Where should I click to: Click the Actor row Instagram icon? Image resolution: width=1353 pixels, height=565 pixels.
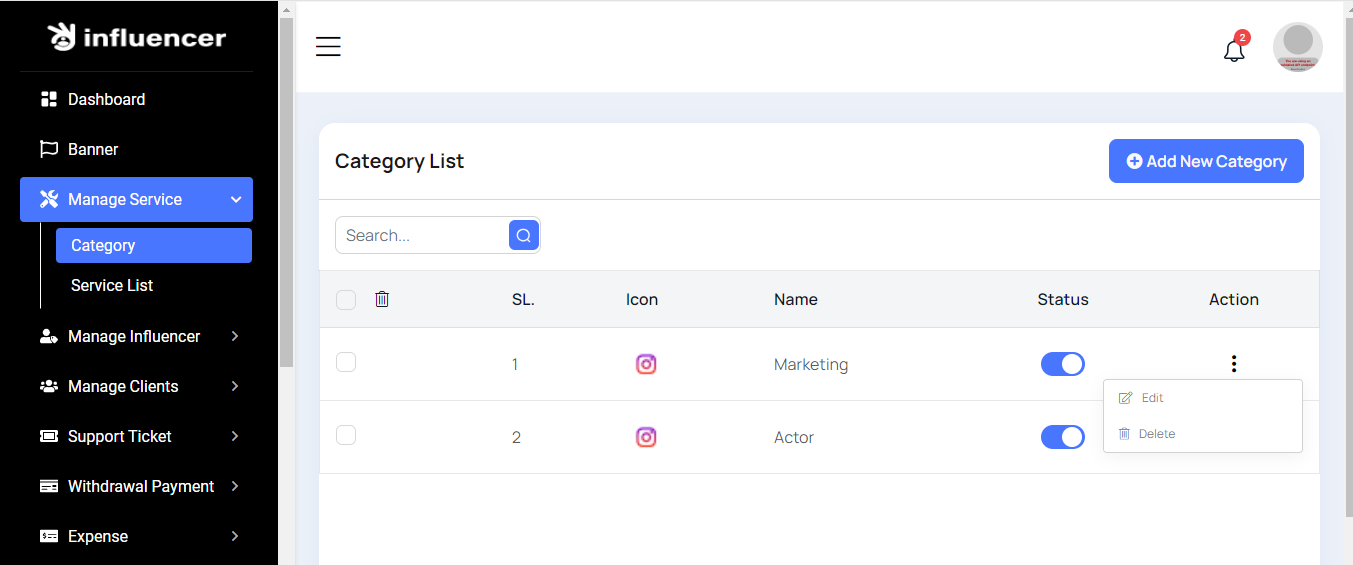[x=646, y=437]
